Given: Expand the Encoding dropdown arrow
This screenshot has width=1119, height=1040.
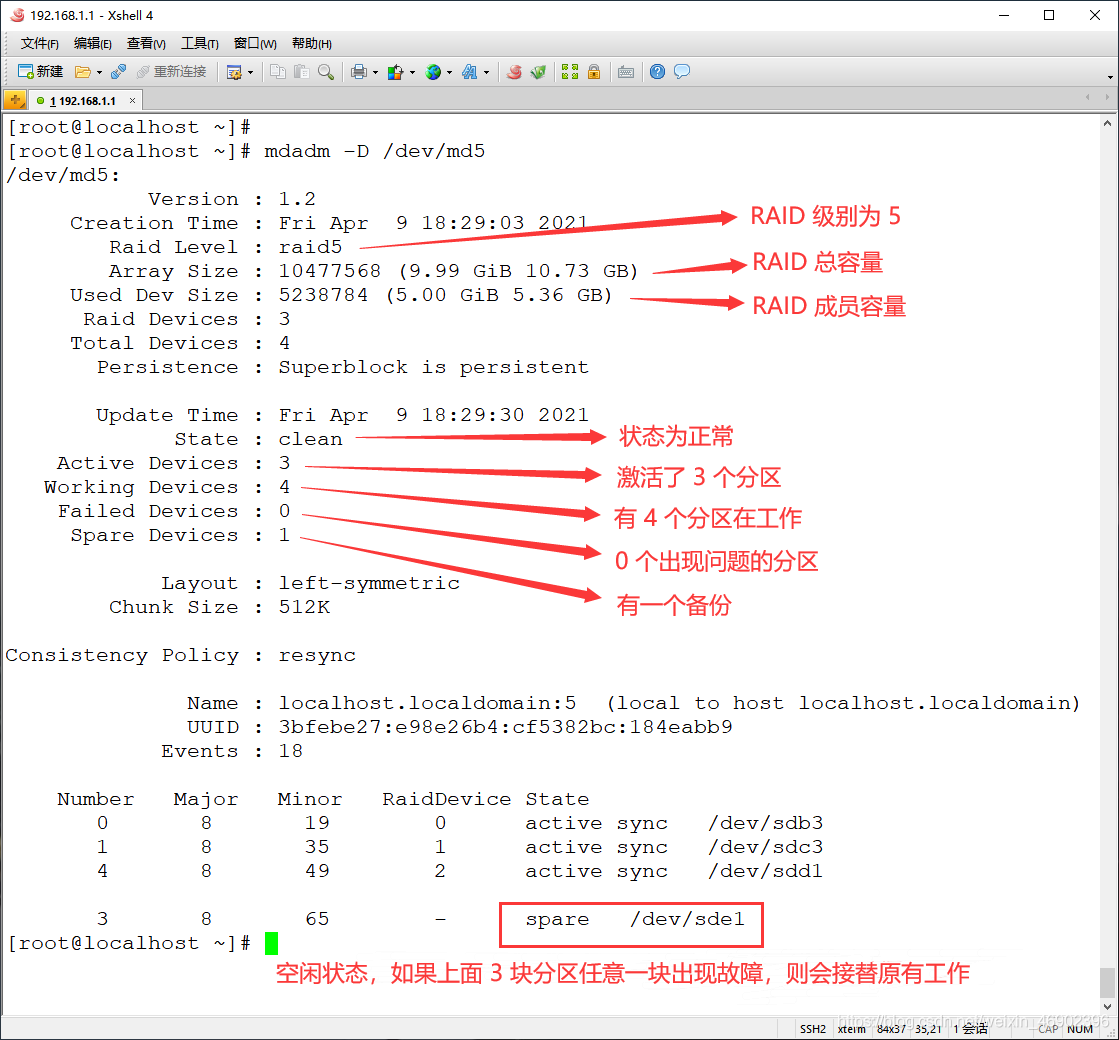Looking at the screenshot, I should (450, 73).
